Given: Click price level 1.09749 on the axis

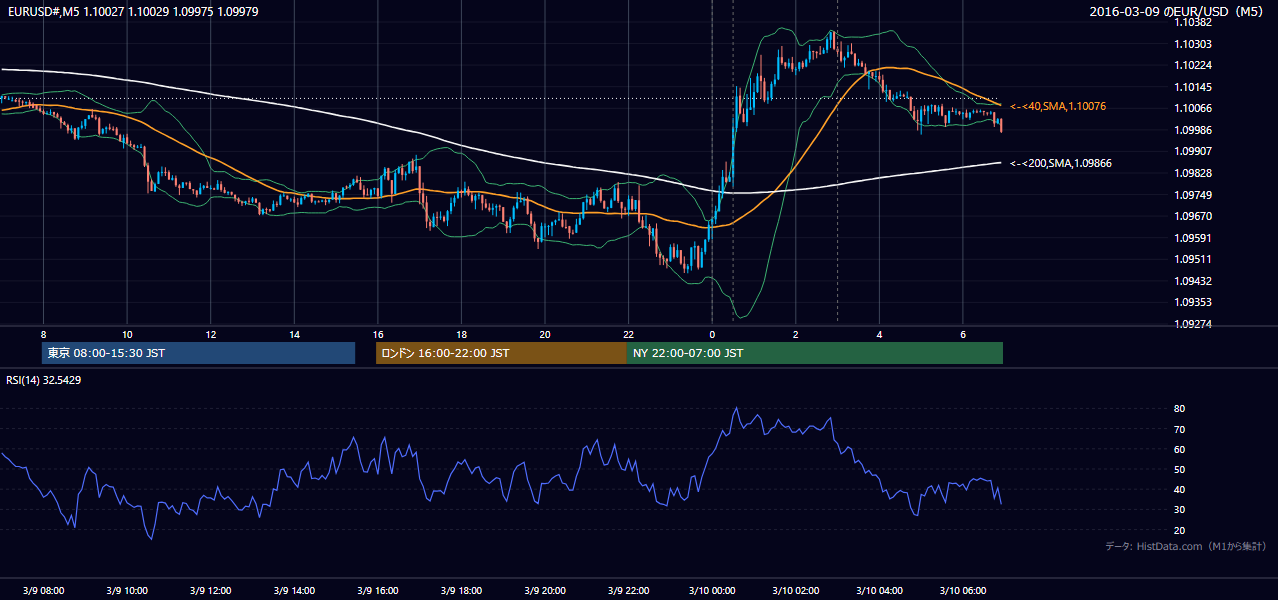Looking at the screenshot, I should tap(1194, 195).
